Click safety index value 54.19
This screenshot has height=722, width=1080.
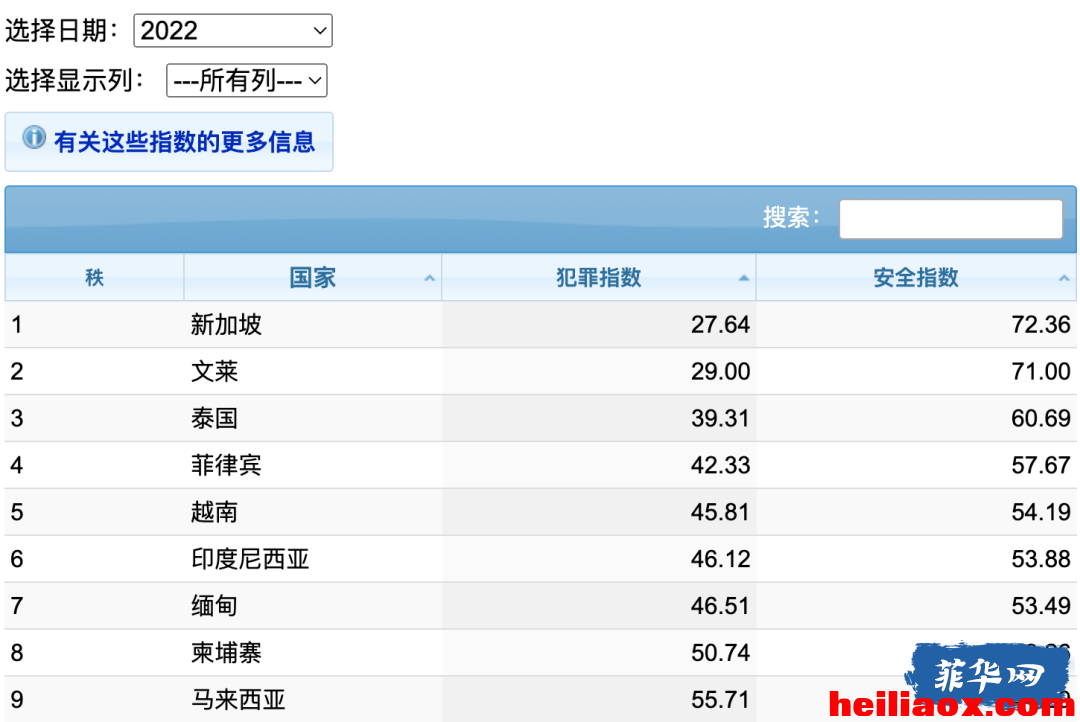tap(1041, 512)
